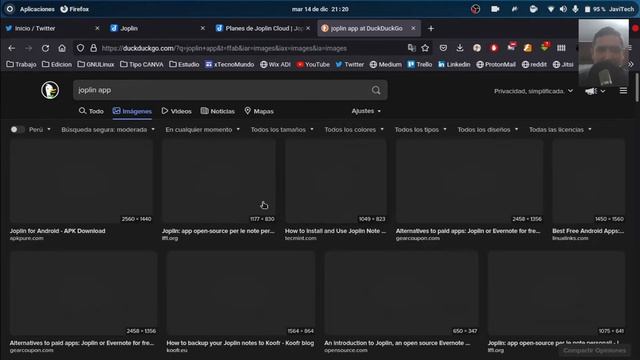The height and width of the screenshot is (360, 640).
Task: Switch to Noticias search results
Action: pyautogui.click(x=218, y=111)
